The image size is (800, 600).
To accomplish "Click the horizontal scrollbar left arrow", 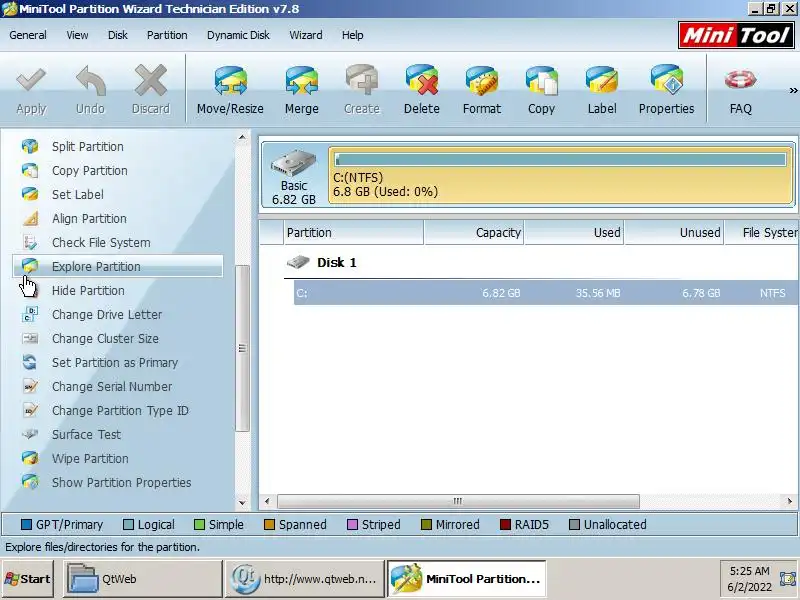I will click(267, 501).
